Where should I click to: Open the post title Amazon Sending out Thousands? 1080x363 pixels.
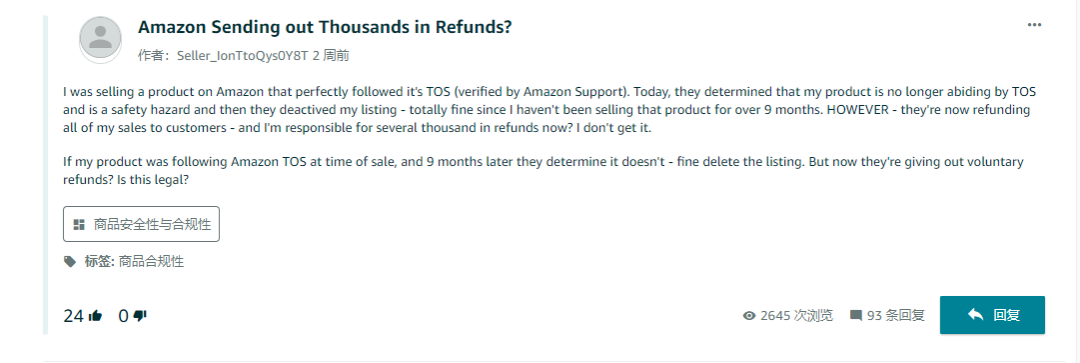[325, 28]
